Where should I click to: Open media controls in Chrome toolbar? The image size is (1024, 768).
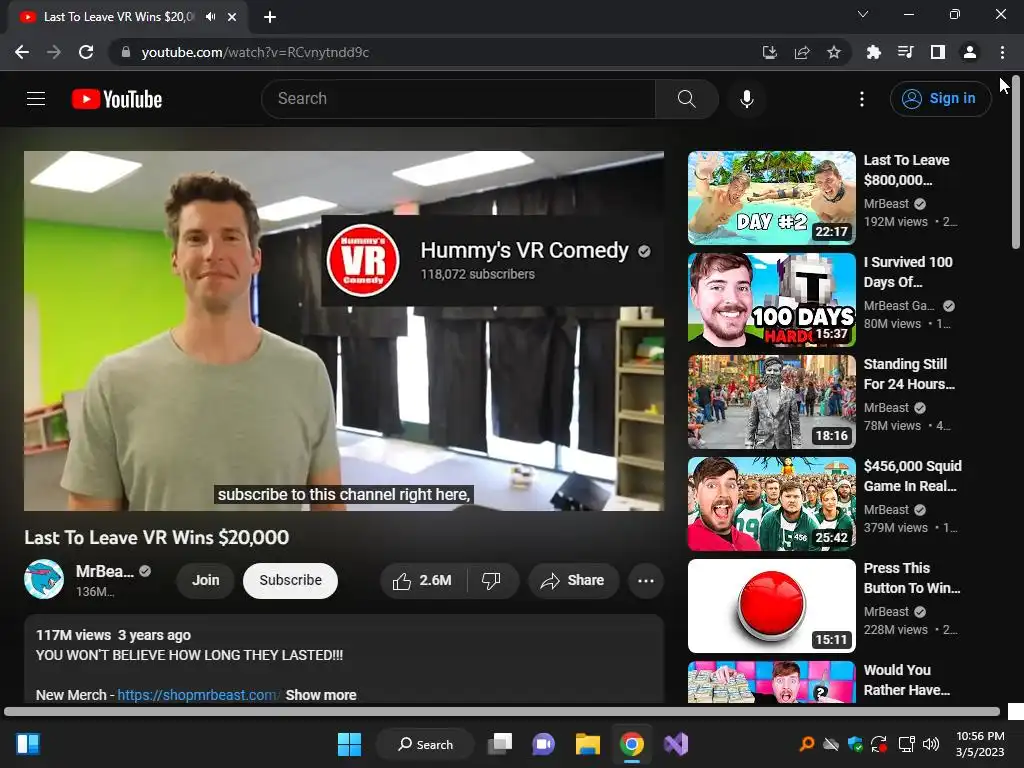pyautogui.click(x=906, y=52)
